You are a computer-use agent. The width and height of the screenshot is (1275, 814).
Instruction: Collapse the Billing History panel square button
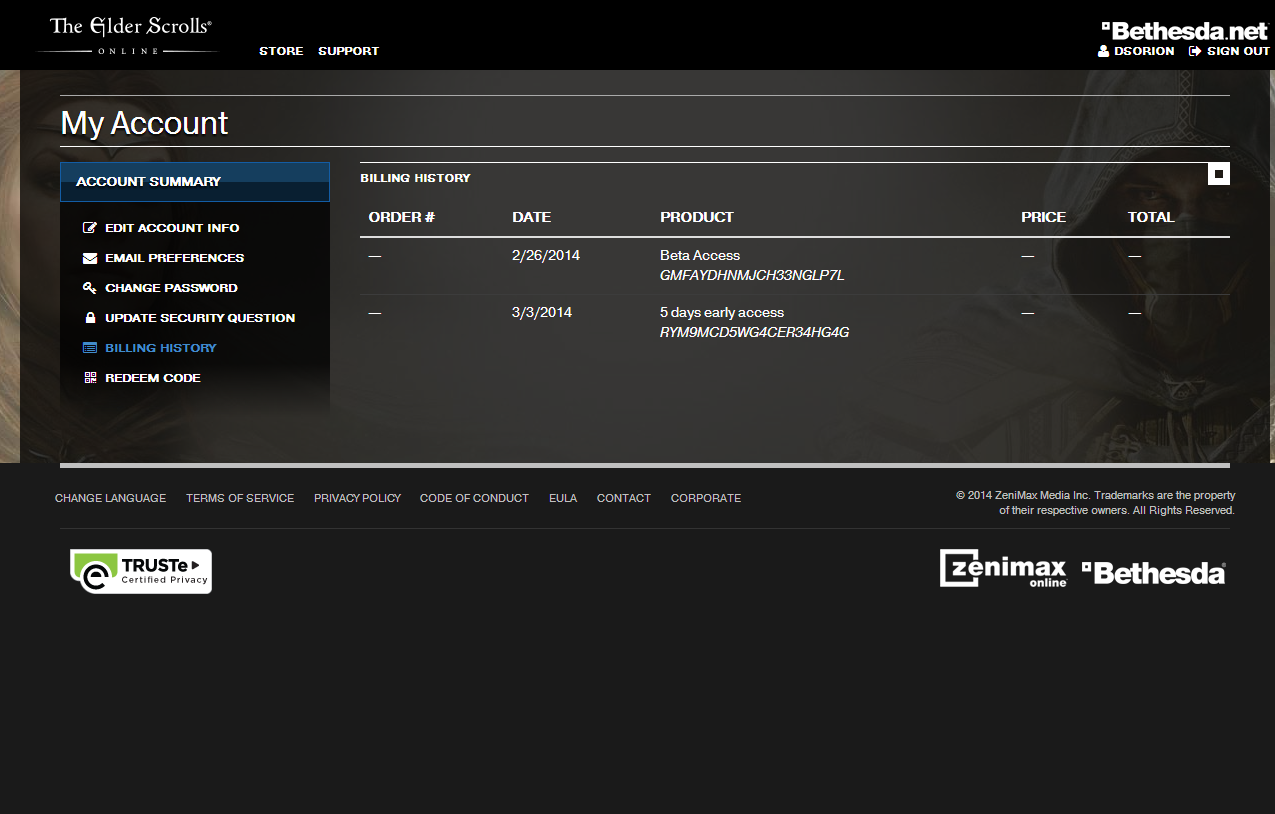1218,174
